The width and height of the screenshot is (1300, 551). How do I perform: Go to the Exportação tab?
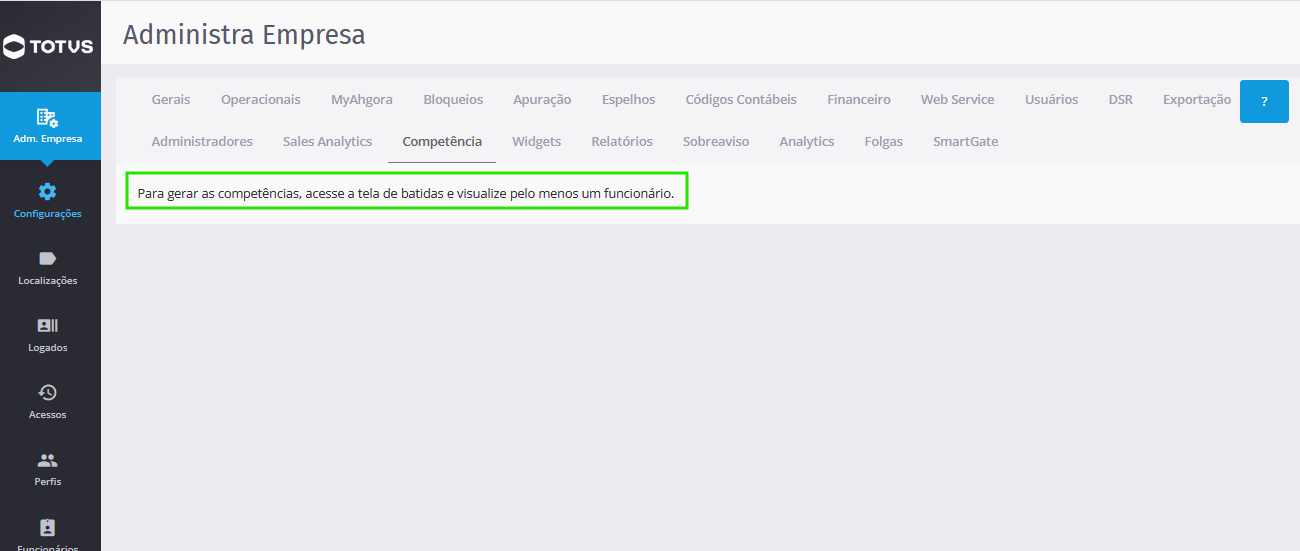(1197, 99)
